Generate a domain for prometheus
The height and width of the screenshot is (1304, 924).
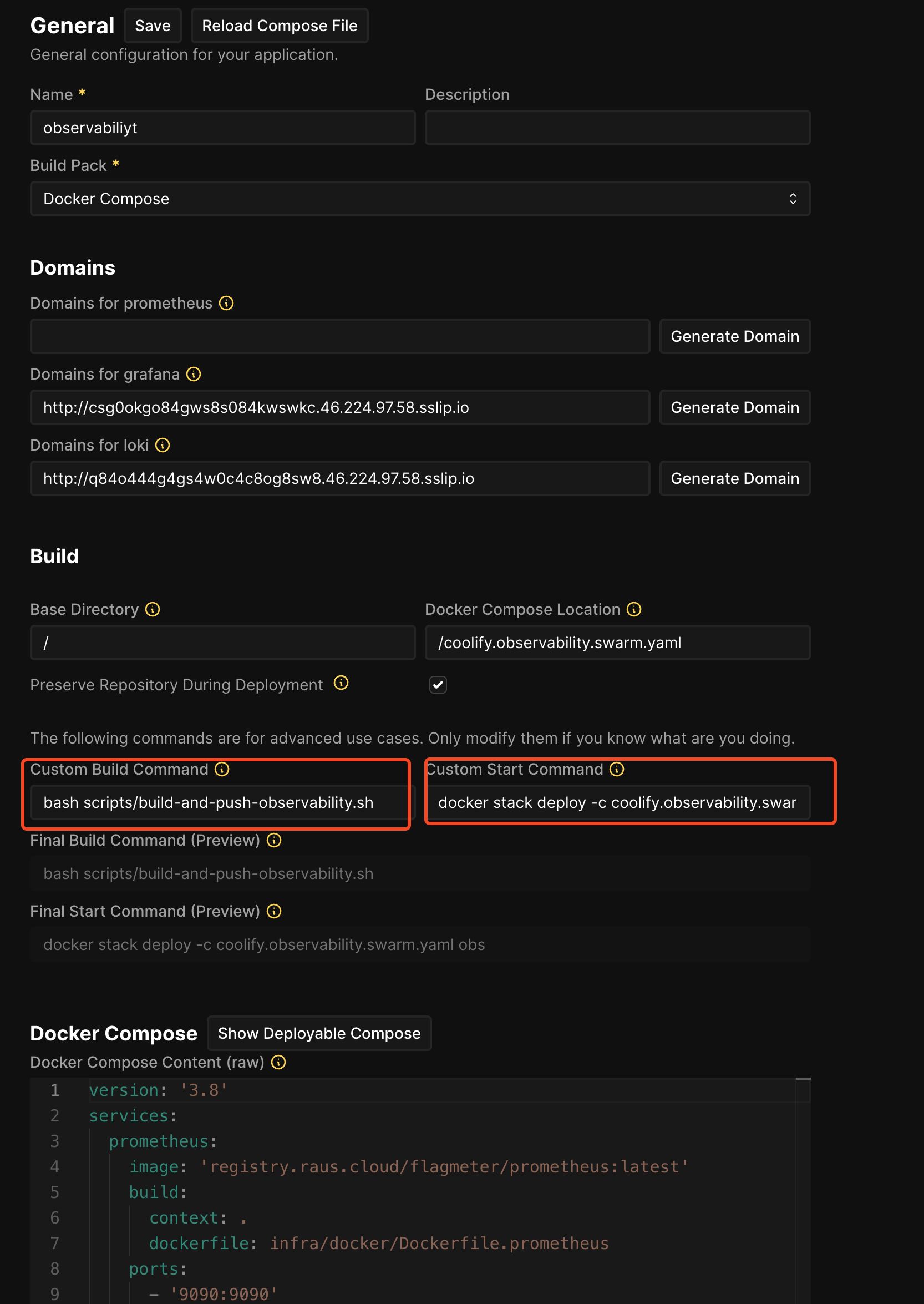[x=734, y=336]
